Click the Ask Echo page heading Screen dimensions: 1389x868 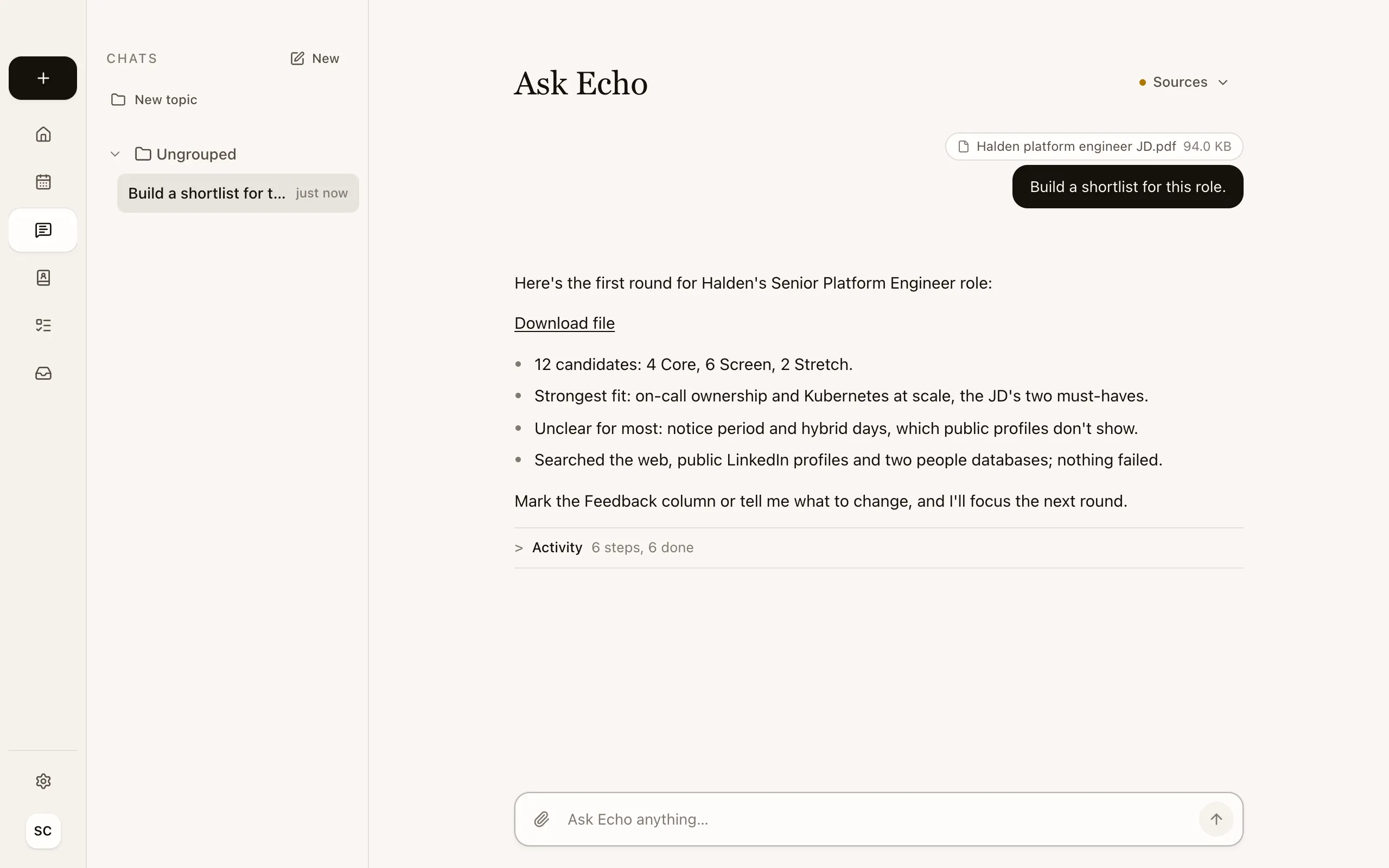tap(581, 84)
